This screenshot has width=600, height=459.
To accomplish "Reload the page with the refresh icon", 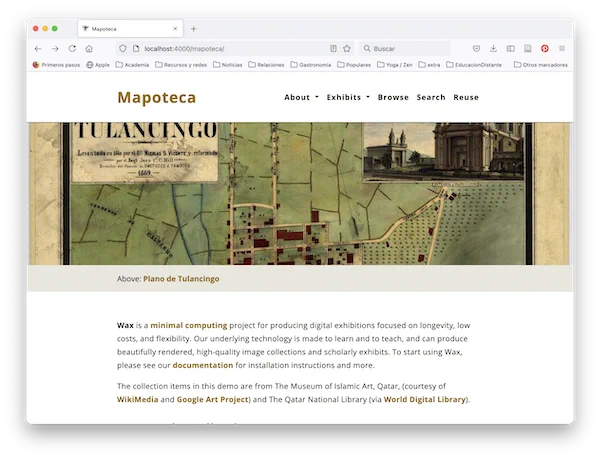I will click(x=72, y=49).
